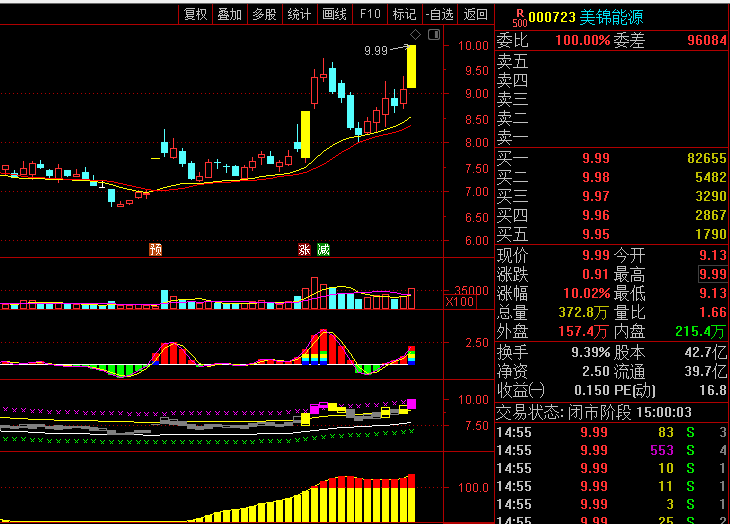The image size is (730, 524).
Task: Click the boxed 最高 value 9.99
Action: pos(712,273)
